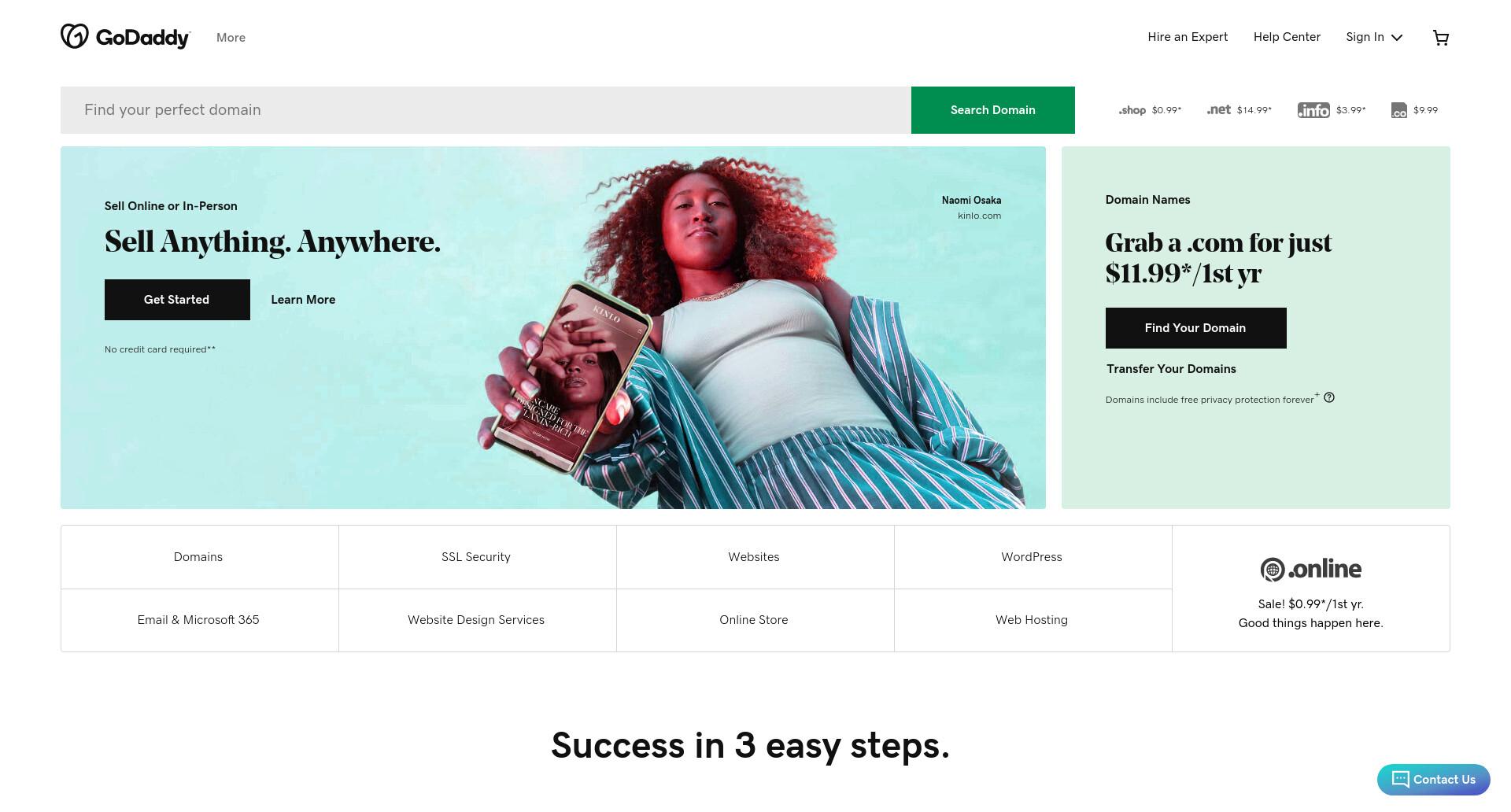Open Contact Us chat bubble
1511x812 pixels.
click(1433, 779)
